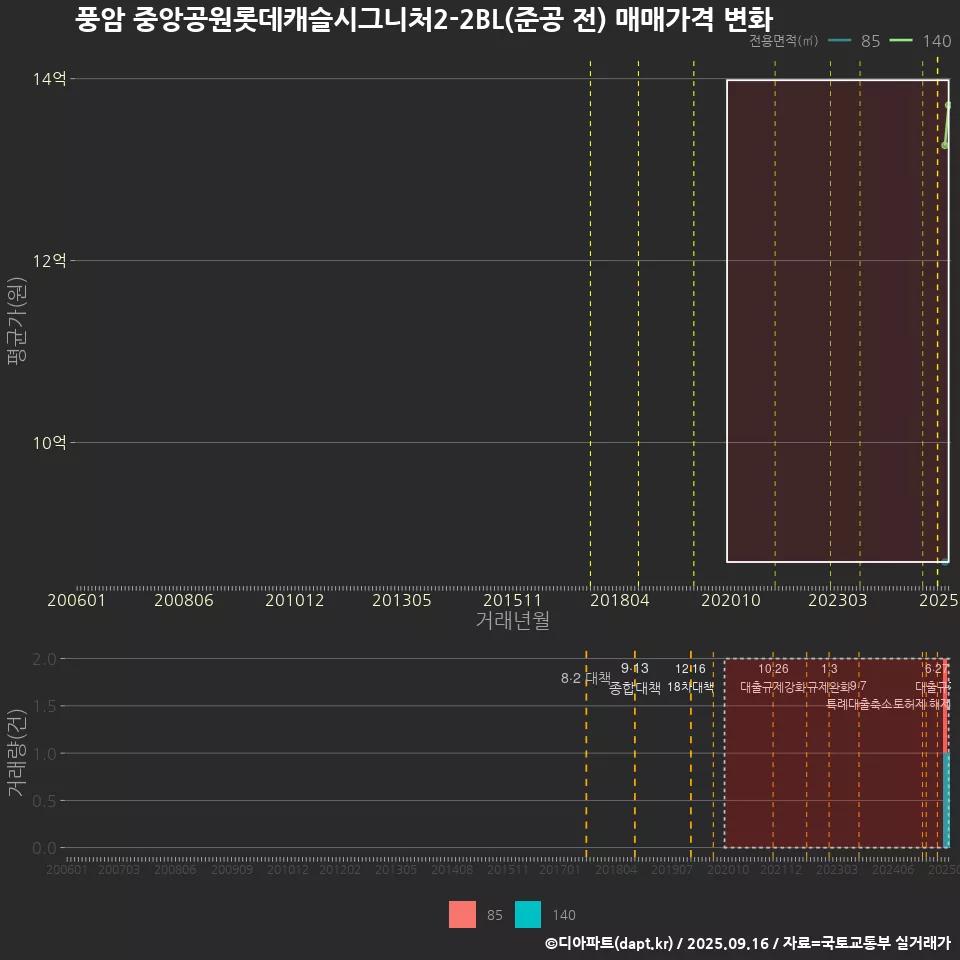Click '201408' on the lower x-axis
This screenshot has height=960, width=960.
click(452, 869)
